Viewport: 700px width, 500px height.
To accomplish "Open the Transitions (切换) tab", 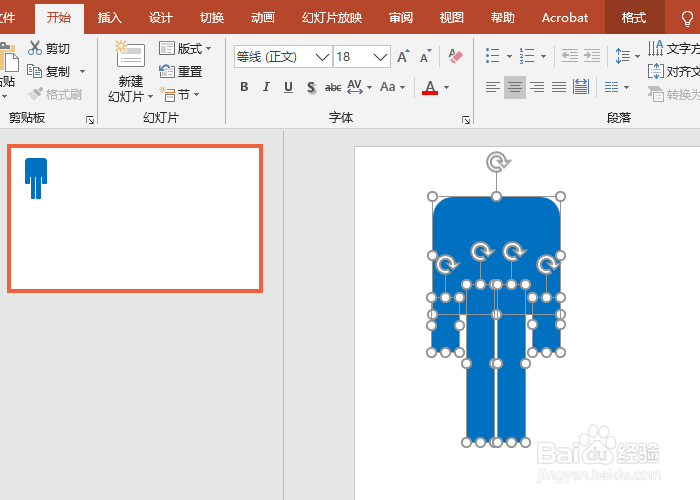I will pos(212,18).
